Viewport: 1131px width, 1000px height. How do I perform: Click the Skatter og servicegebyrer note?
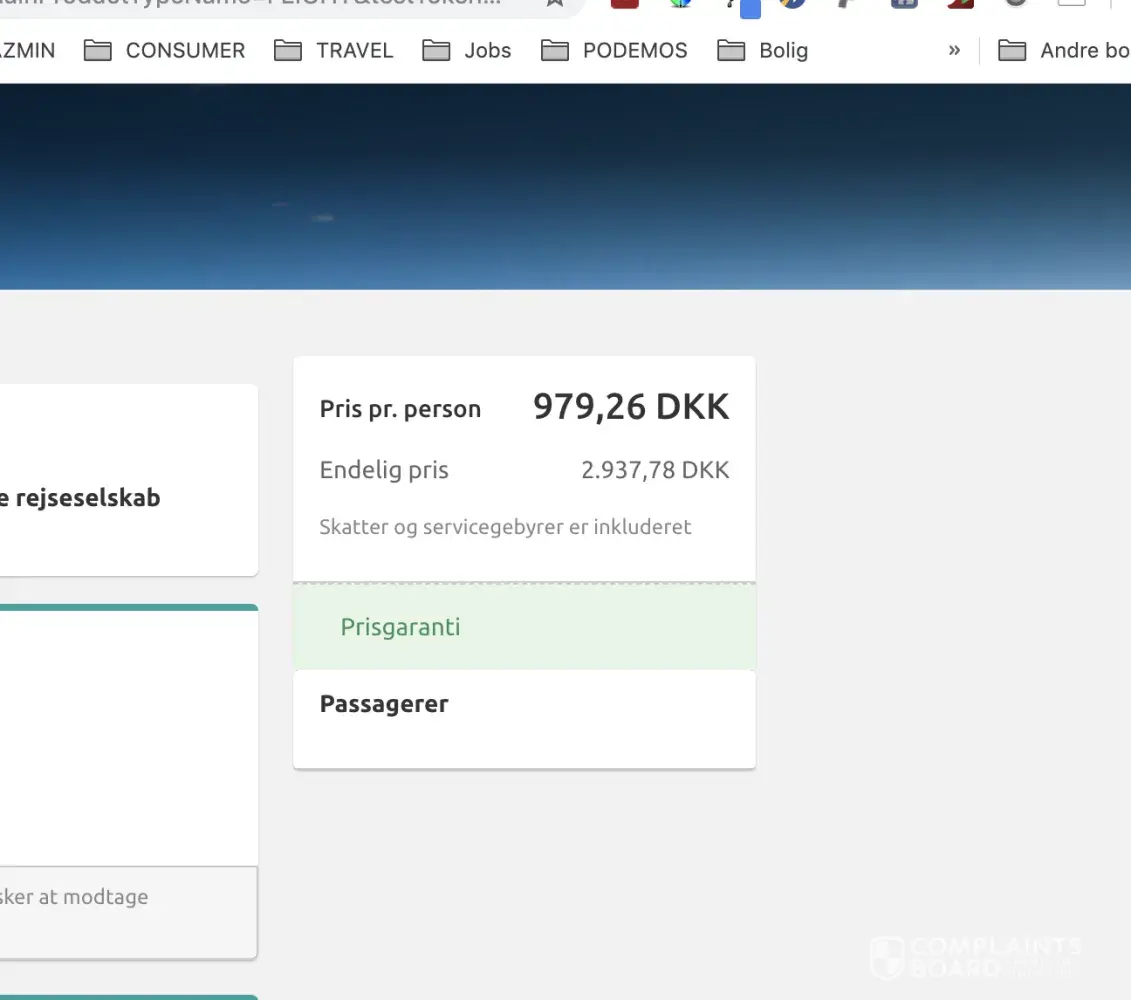[505, 527]
